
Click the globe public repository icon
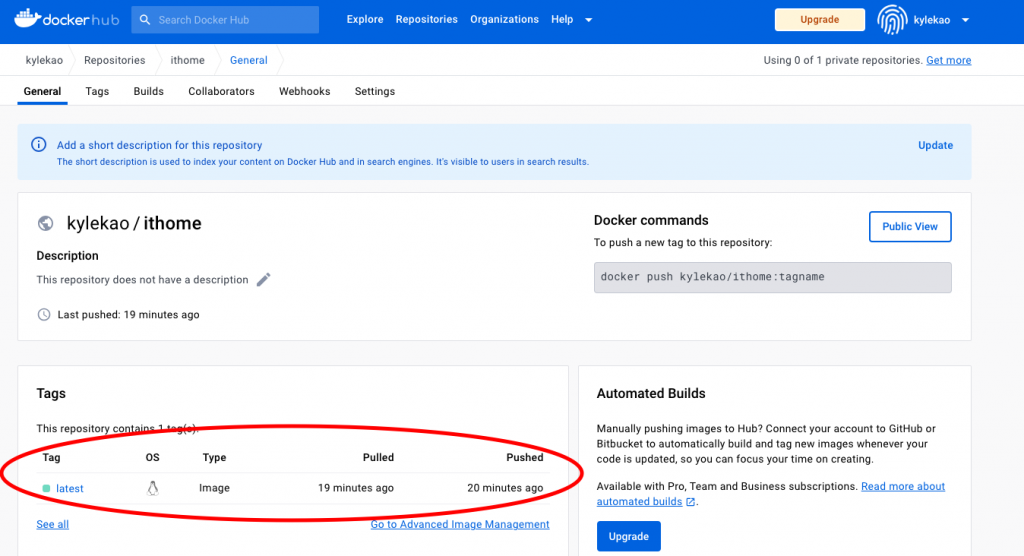coord(45,223)
